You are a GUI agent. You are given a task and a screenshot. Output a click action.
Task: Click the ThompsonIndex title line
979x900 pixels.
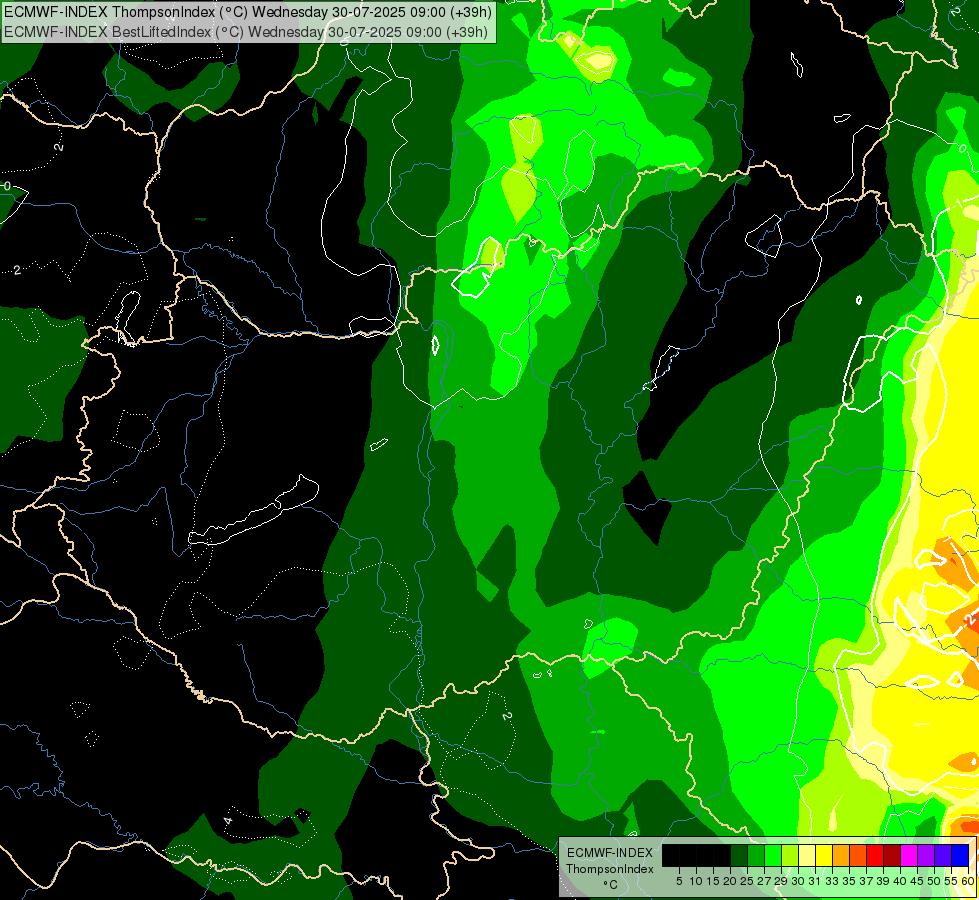[x=248, y=11]
